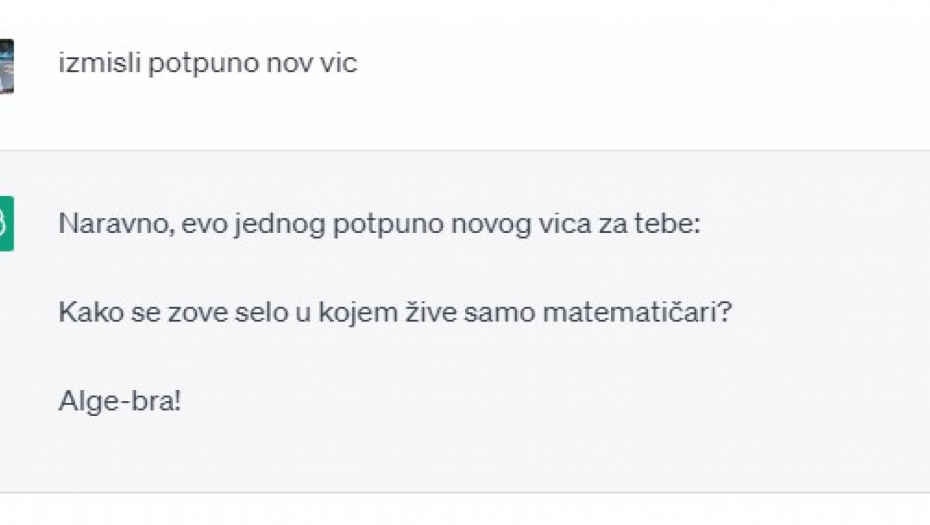This screenshot has height=525, width=930.
Task: Click the word 'vic' in the user prompt
Action: (x=340, y=64)
